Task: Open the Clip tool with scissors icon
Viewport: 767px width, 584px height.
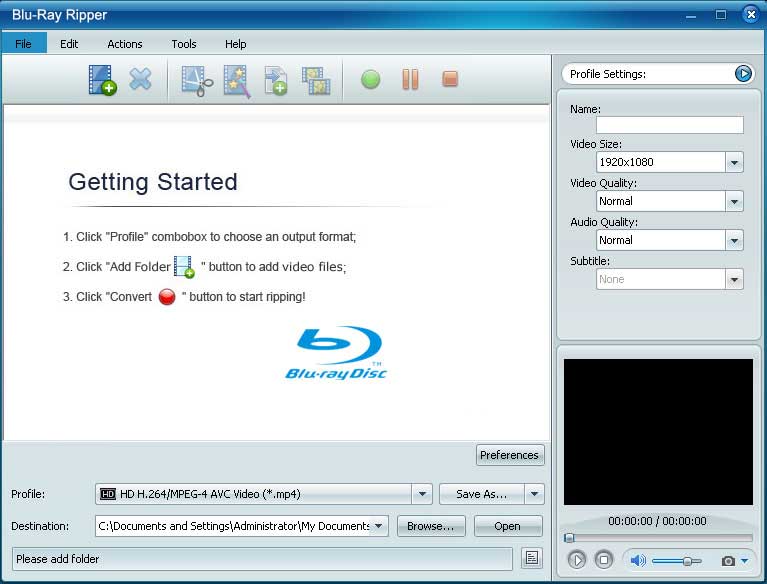Action: tap(197, 81)
